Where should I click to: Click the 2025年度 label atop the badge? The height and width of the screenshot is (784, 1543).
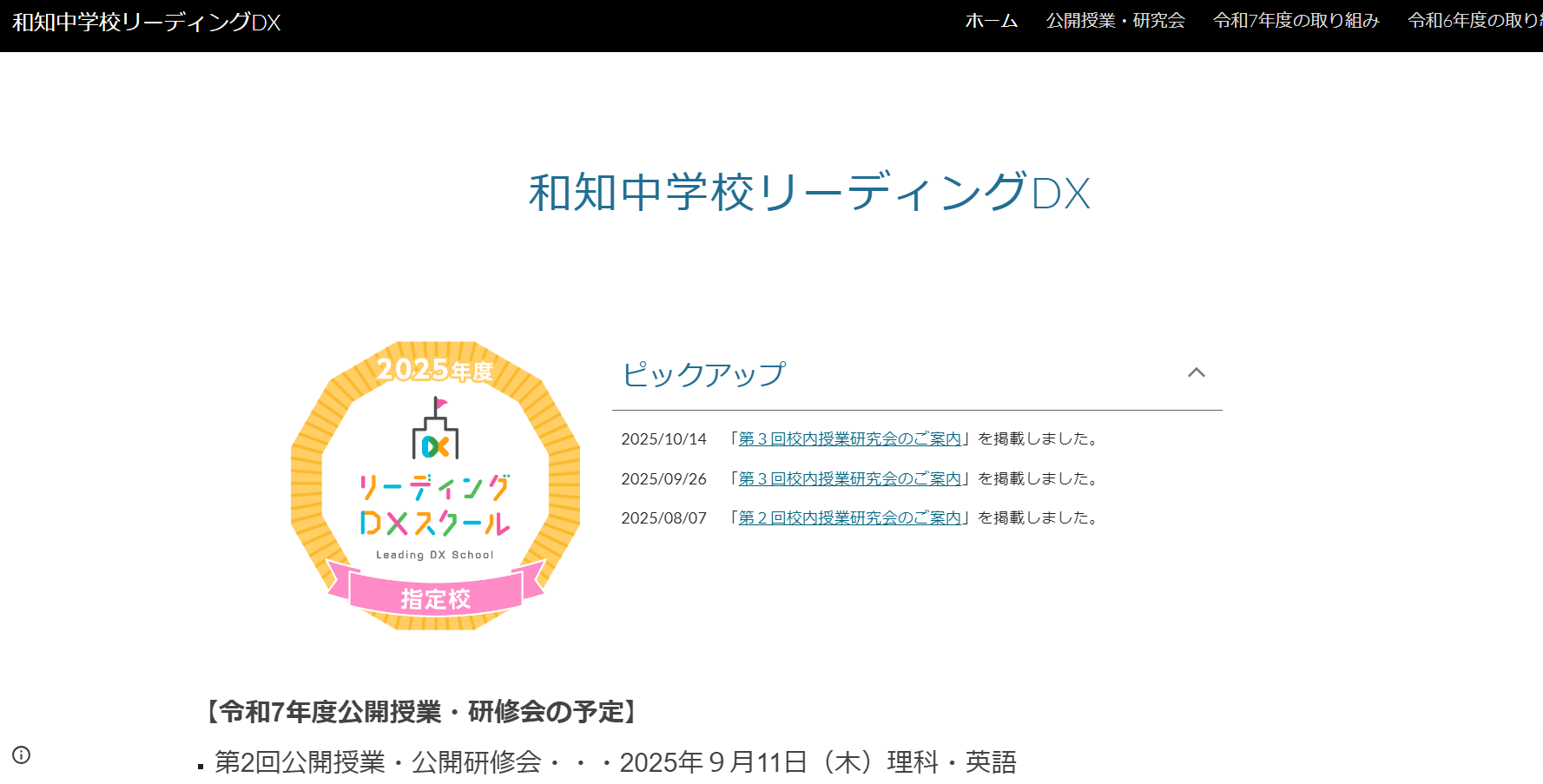click(x=434, y=371)
